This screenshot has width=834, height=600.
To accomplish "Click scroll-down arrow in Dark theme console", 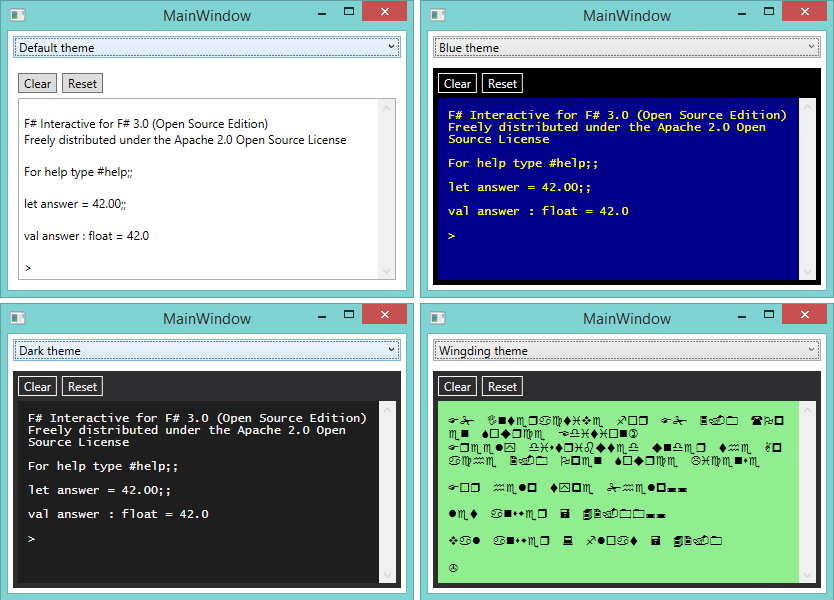I will coord(387,574).
